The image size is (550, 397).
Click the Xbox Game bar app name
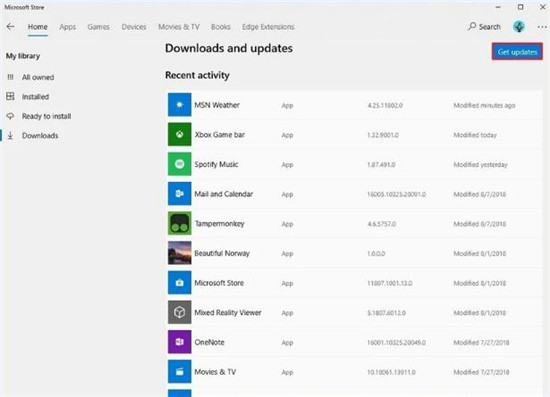point(220,135)
